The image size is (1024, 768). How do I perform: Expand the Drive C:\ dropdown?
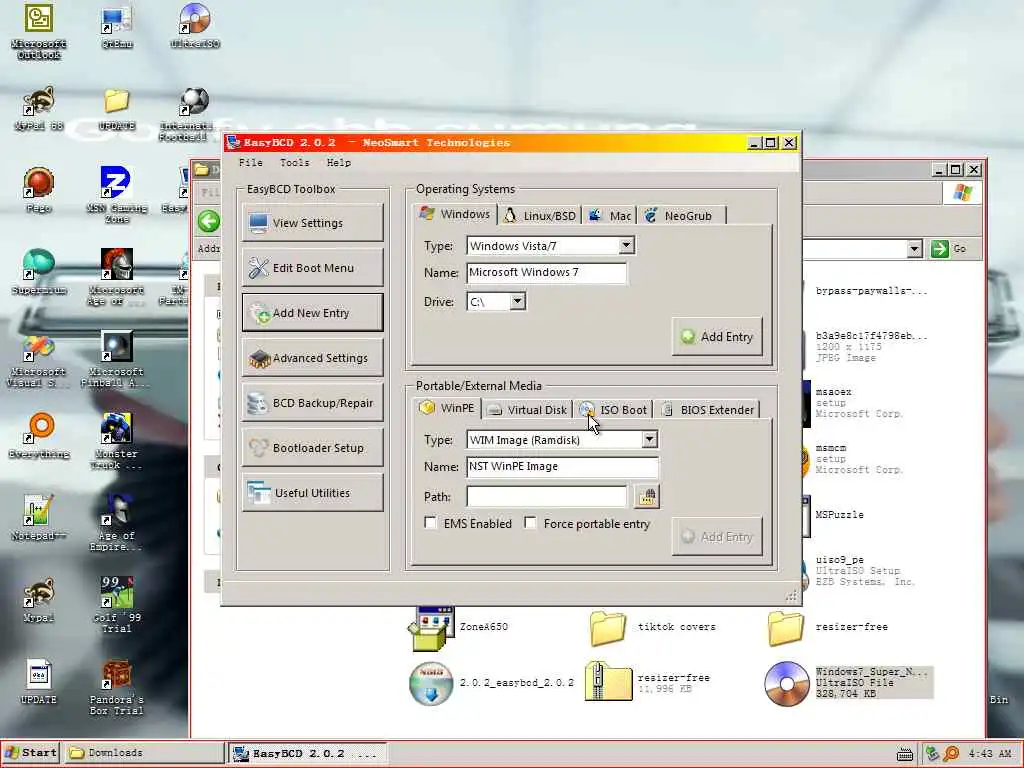click(517, 301)
